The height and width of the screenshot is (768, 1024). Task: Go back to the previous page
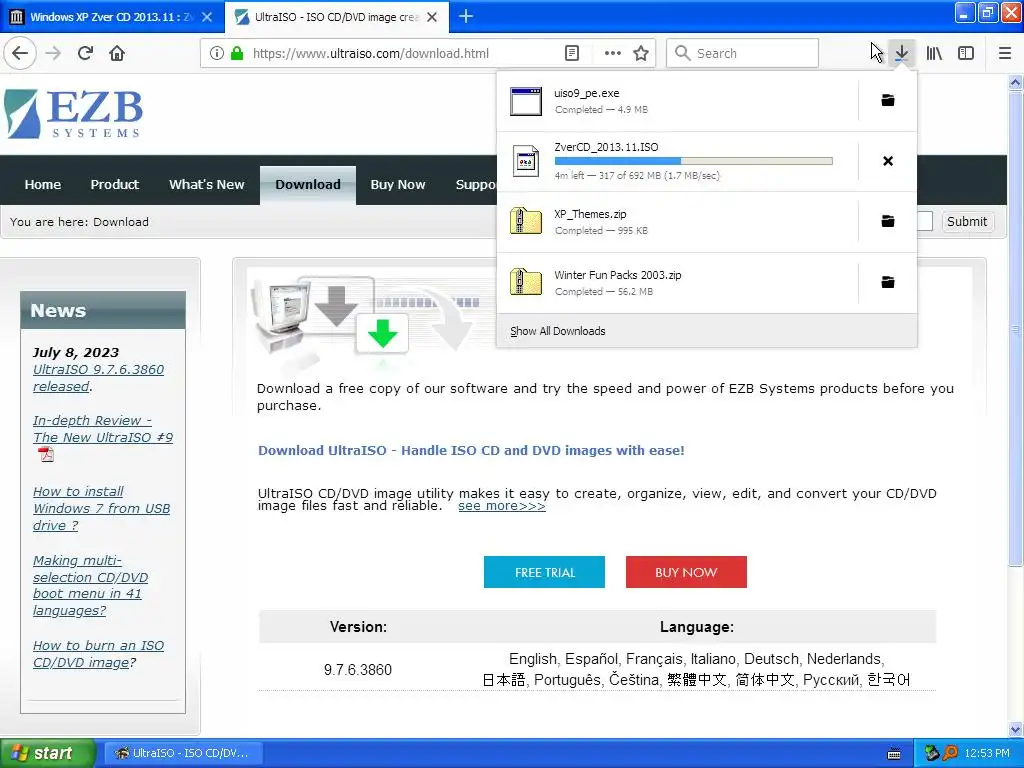[20, 53]
